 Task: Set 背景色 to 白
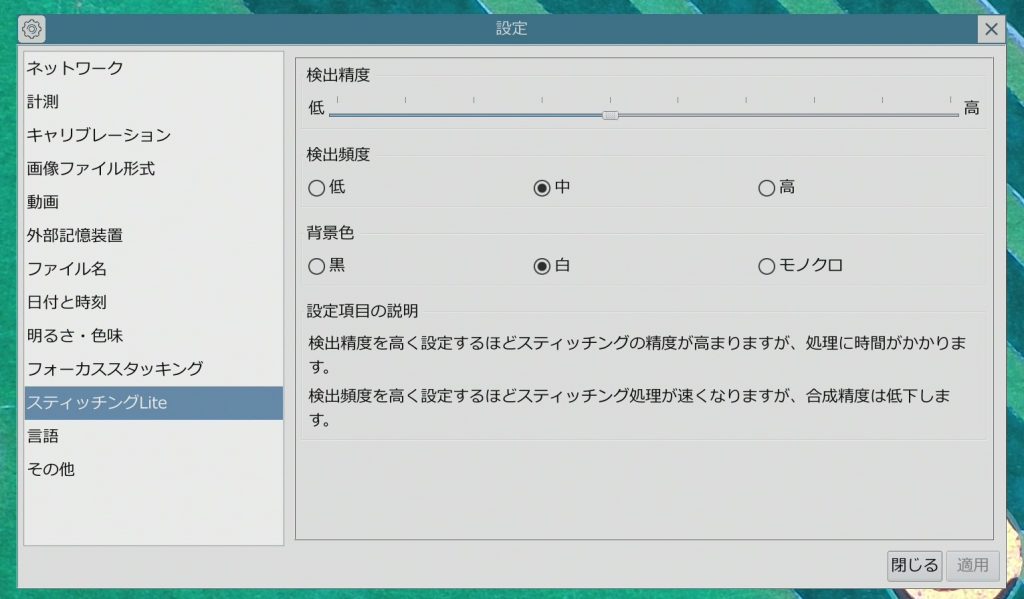542,266
